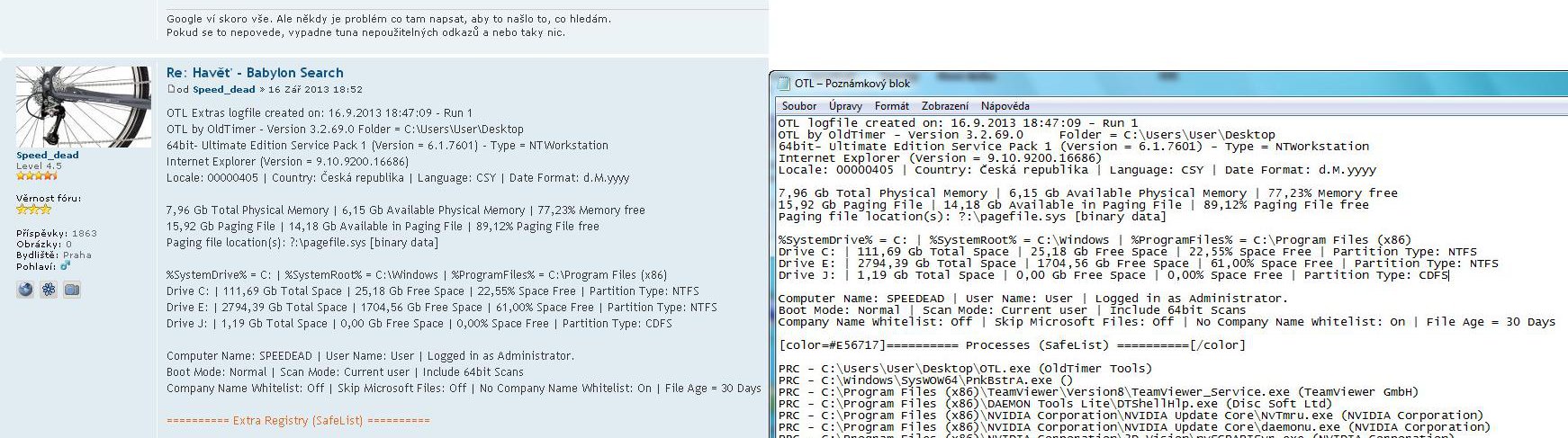Click 'Boot Mode: Normal' line in Notepad

[x=1012, y=310]
